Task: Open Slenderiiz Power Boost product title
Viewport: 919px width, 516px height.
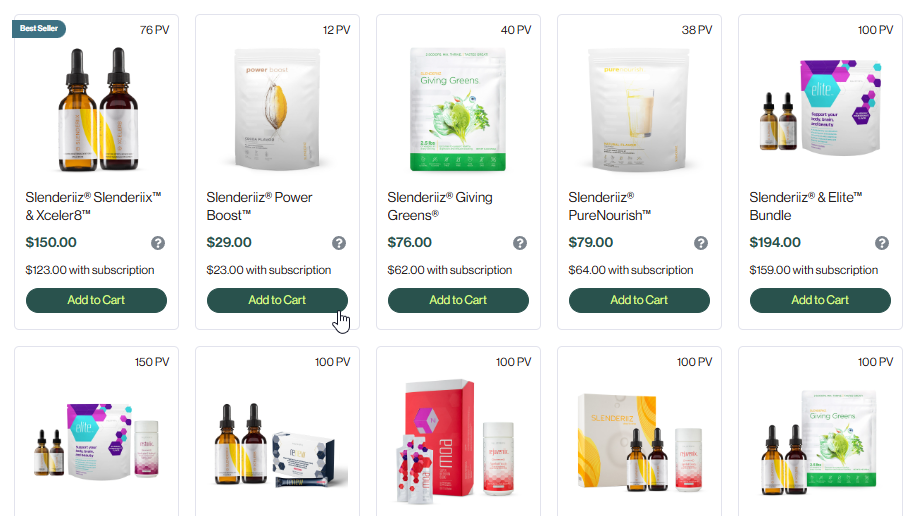Action: [x=259, y=206]
